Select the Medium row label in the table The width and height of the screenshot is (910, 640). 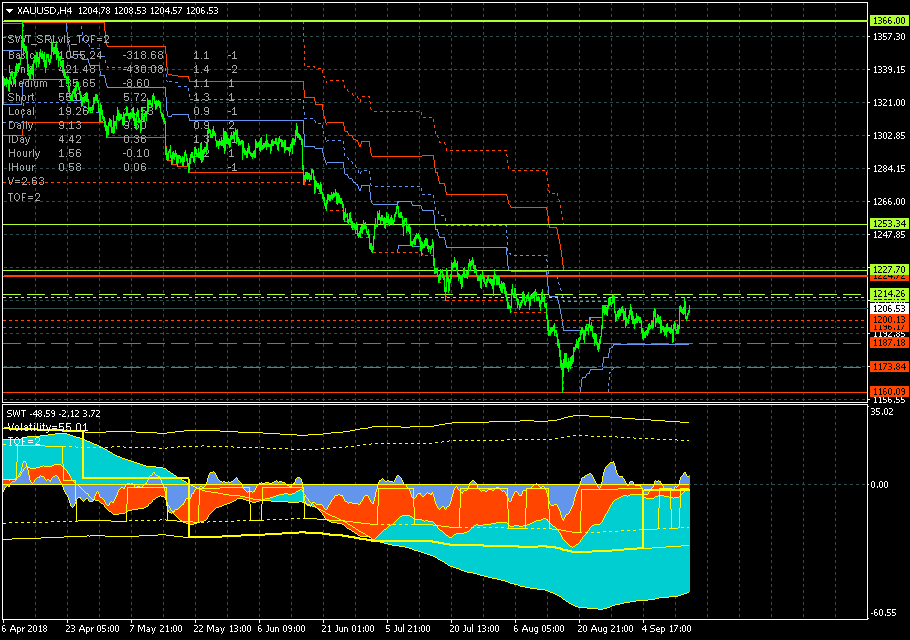[27, 83]
